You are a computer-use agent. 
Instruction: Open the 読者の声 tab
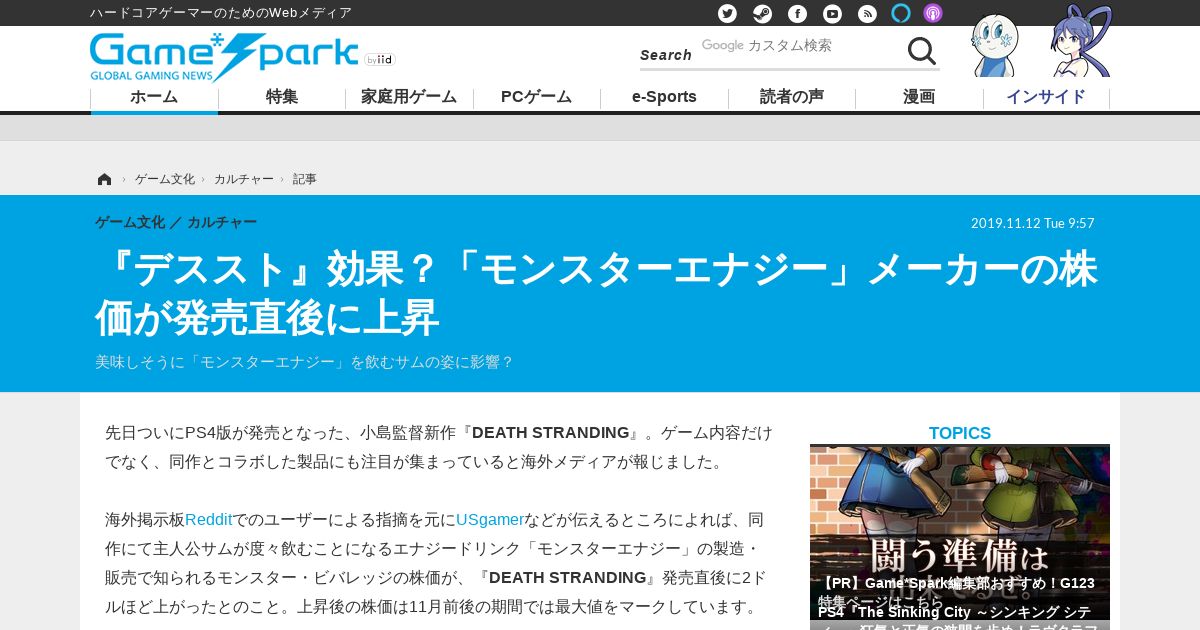tap(792, 98)
